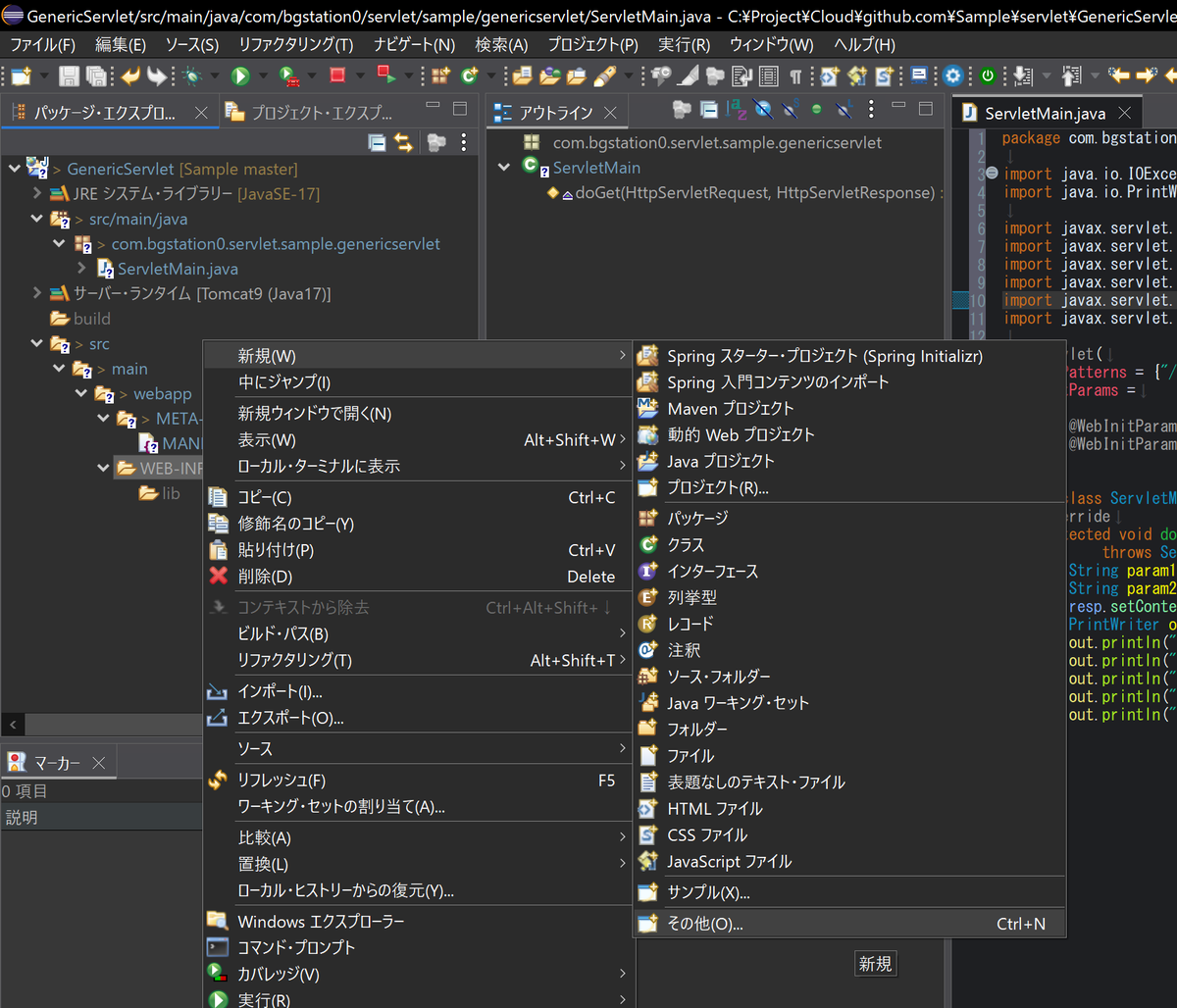Collapse the src/main/java source folder
The image size is (1177, 1008).
[37, 219]
